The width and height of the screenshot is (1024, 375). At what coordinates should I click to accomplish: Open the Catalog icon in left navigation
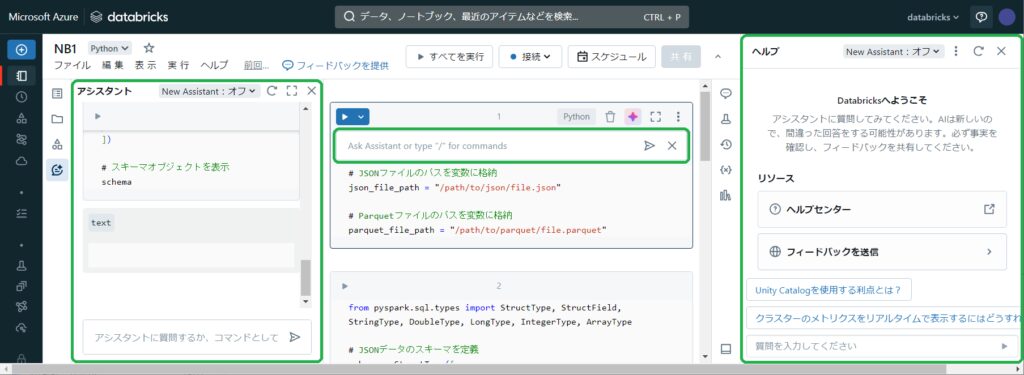point(22,118)
